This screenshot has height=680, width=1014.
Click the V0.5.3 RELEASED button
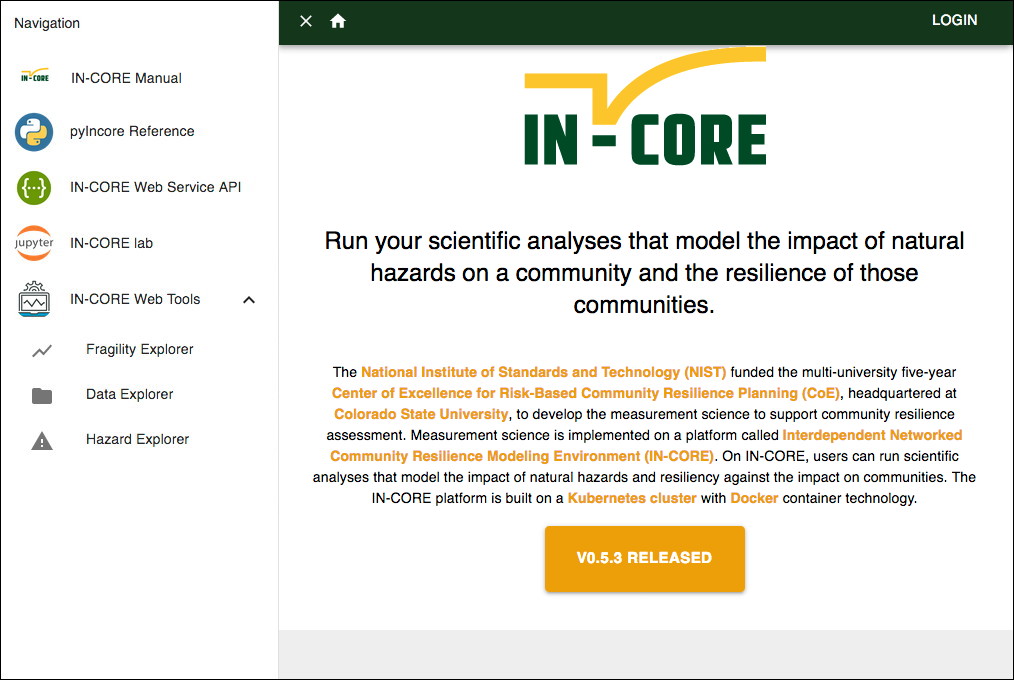pyautogui.click(x=645, y=558)
